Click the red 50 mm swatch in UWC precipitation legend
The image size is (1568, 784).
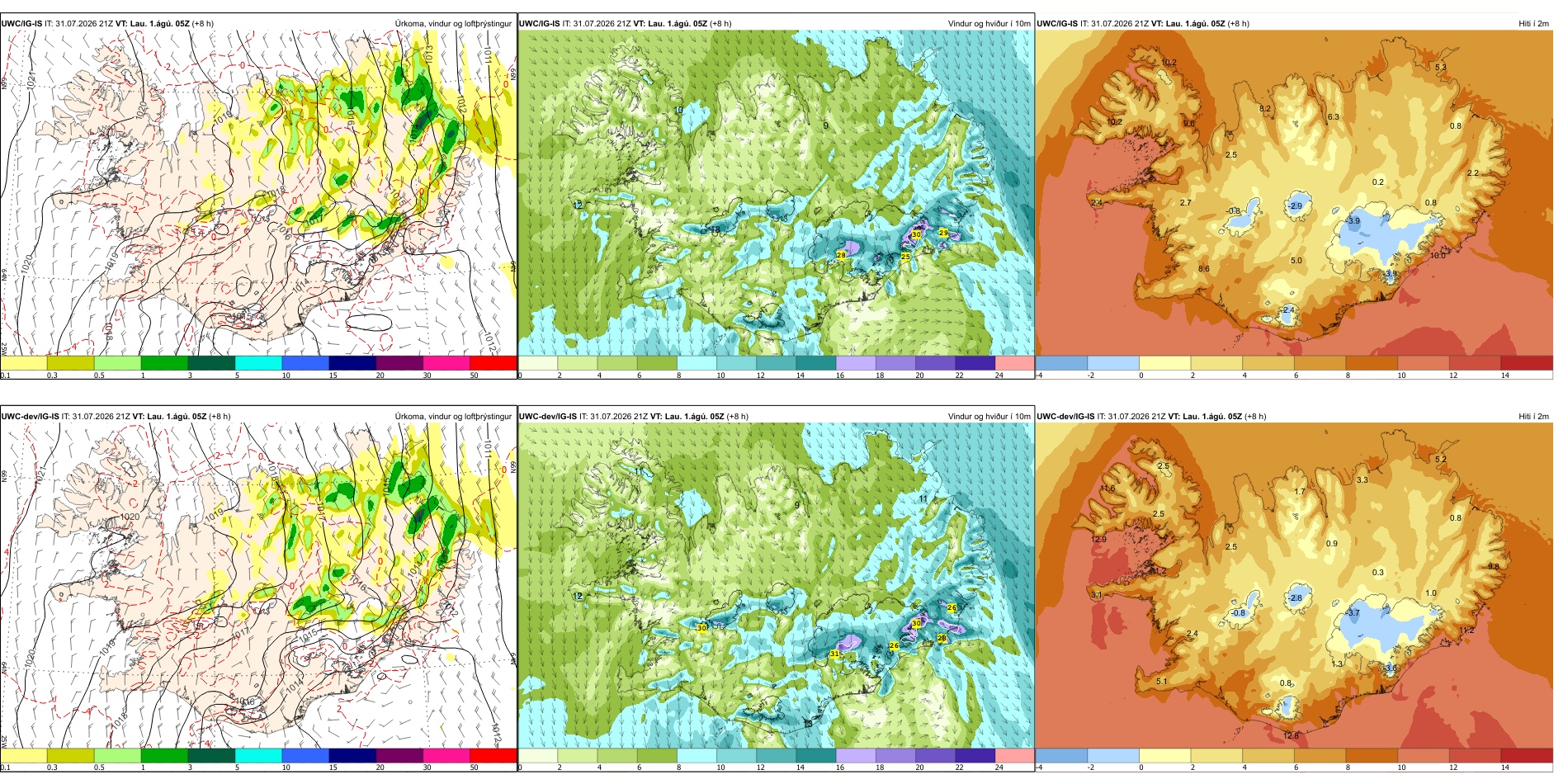[x=493, y=363]
